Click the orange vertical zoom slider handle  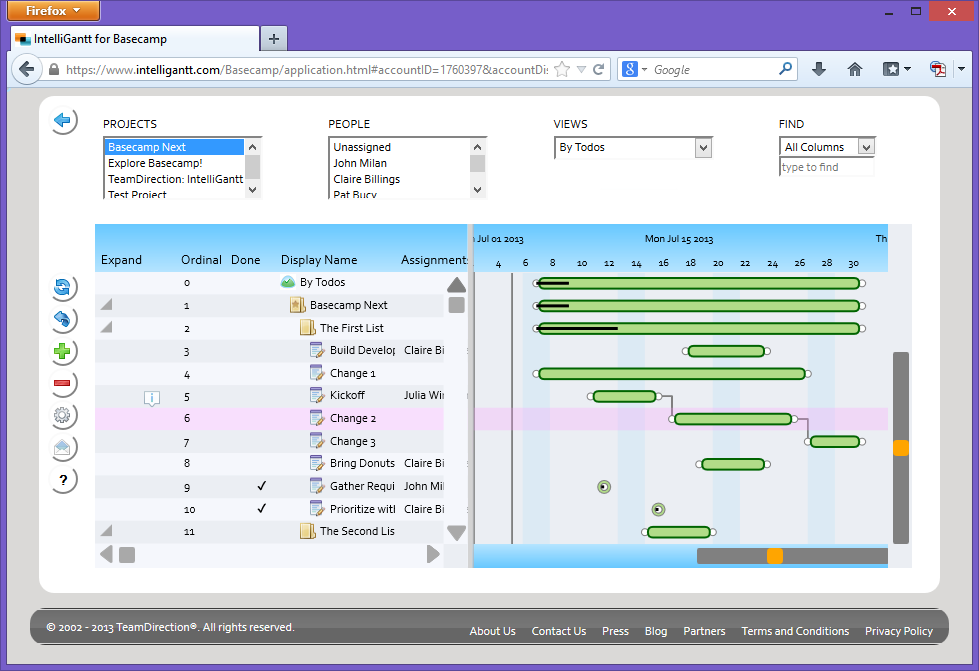click(x=900, y=448)
